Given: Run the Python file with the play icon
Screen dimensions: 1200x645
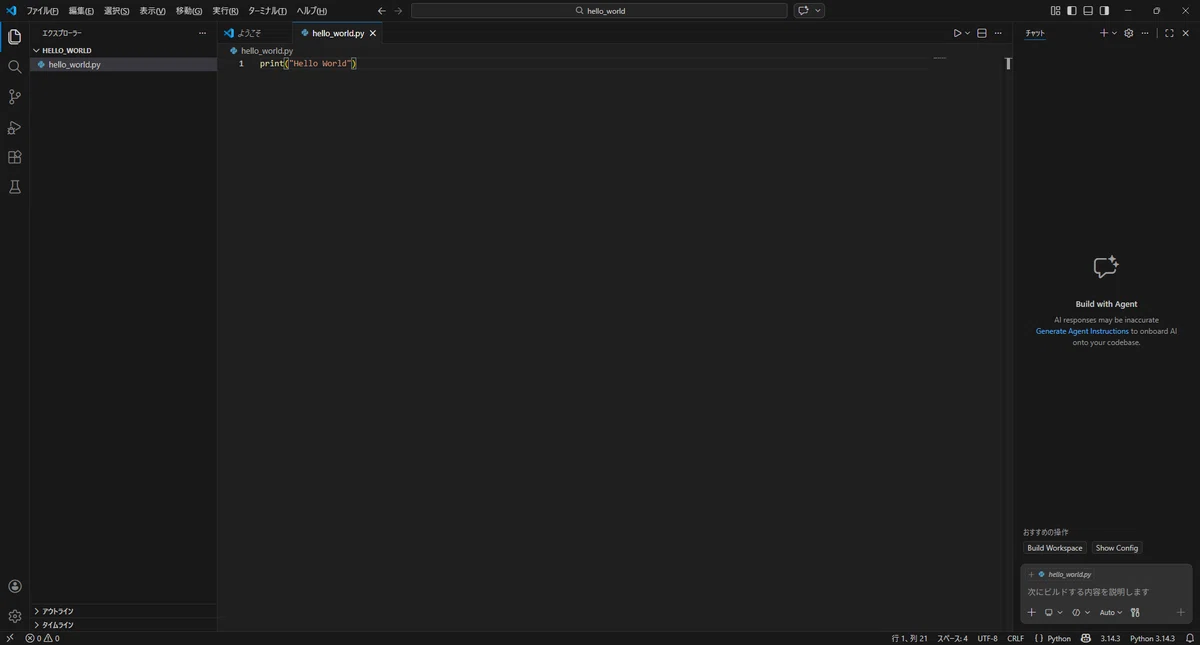Looking at the screenshot, I should coord(957,33).
